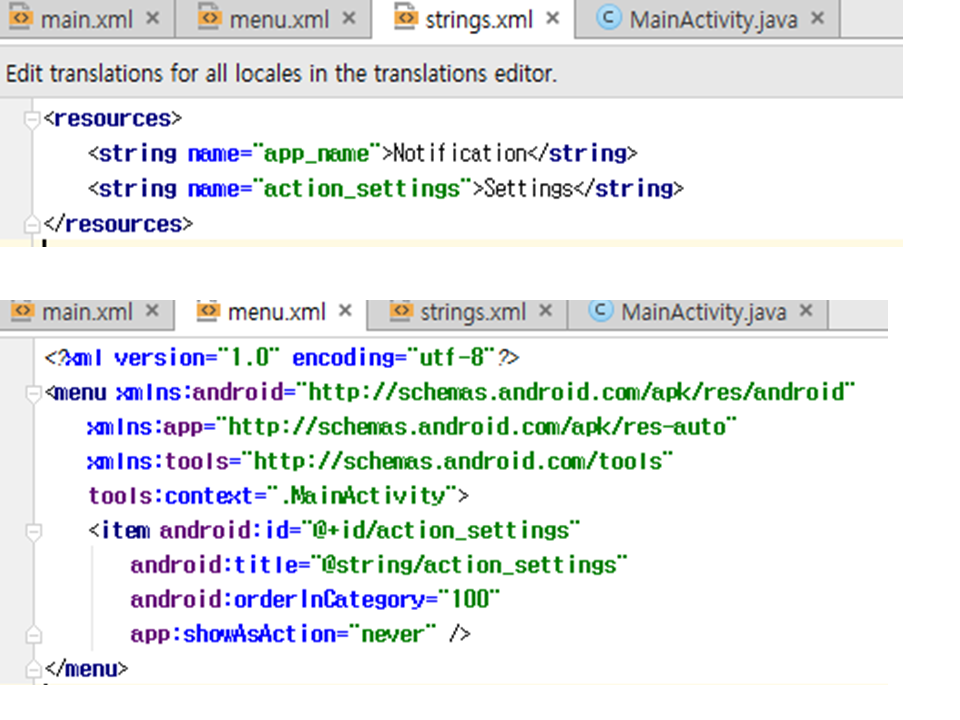This screenshot has width=960, height=720.
Task: Click the XML file icon on the lower main.xml tab
Action: 22,312
